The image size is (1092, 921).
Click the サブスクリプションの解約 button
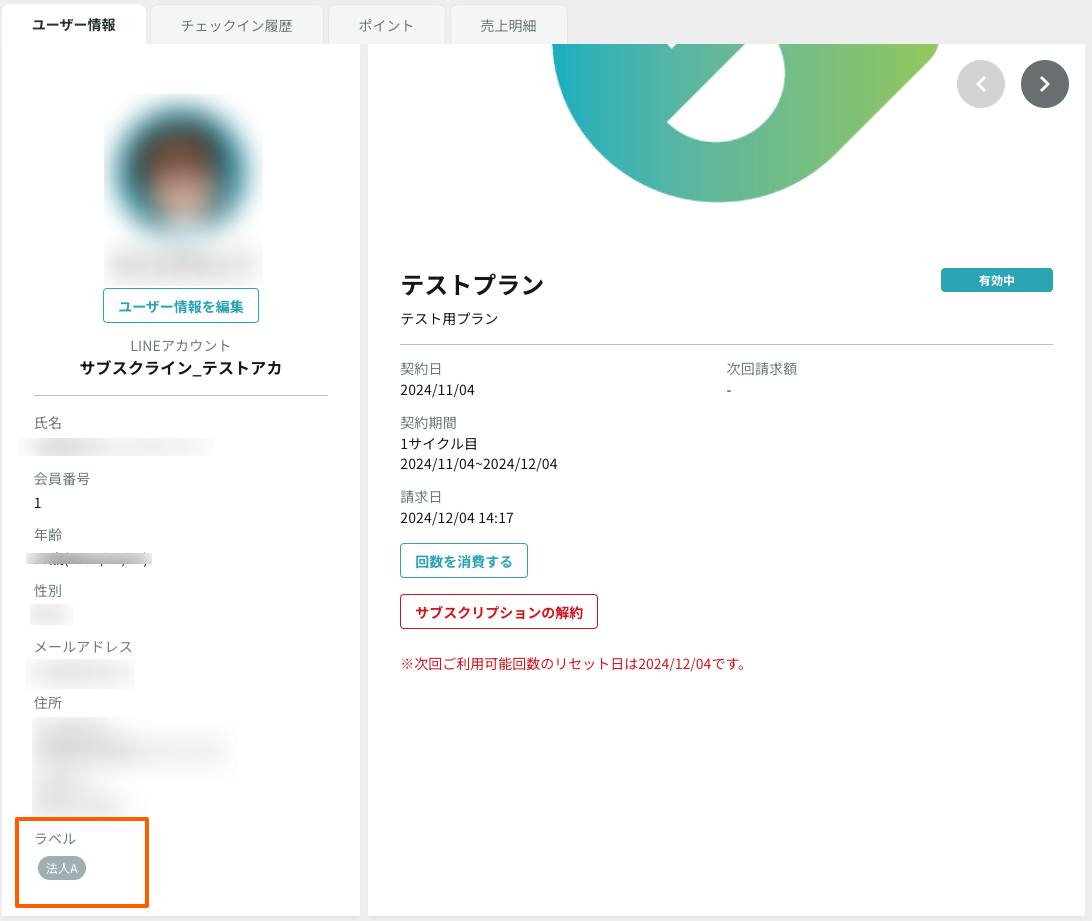pos(499,612)
